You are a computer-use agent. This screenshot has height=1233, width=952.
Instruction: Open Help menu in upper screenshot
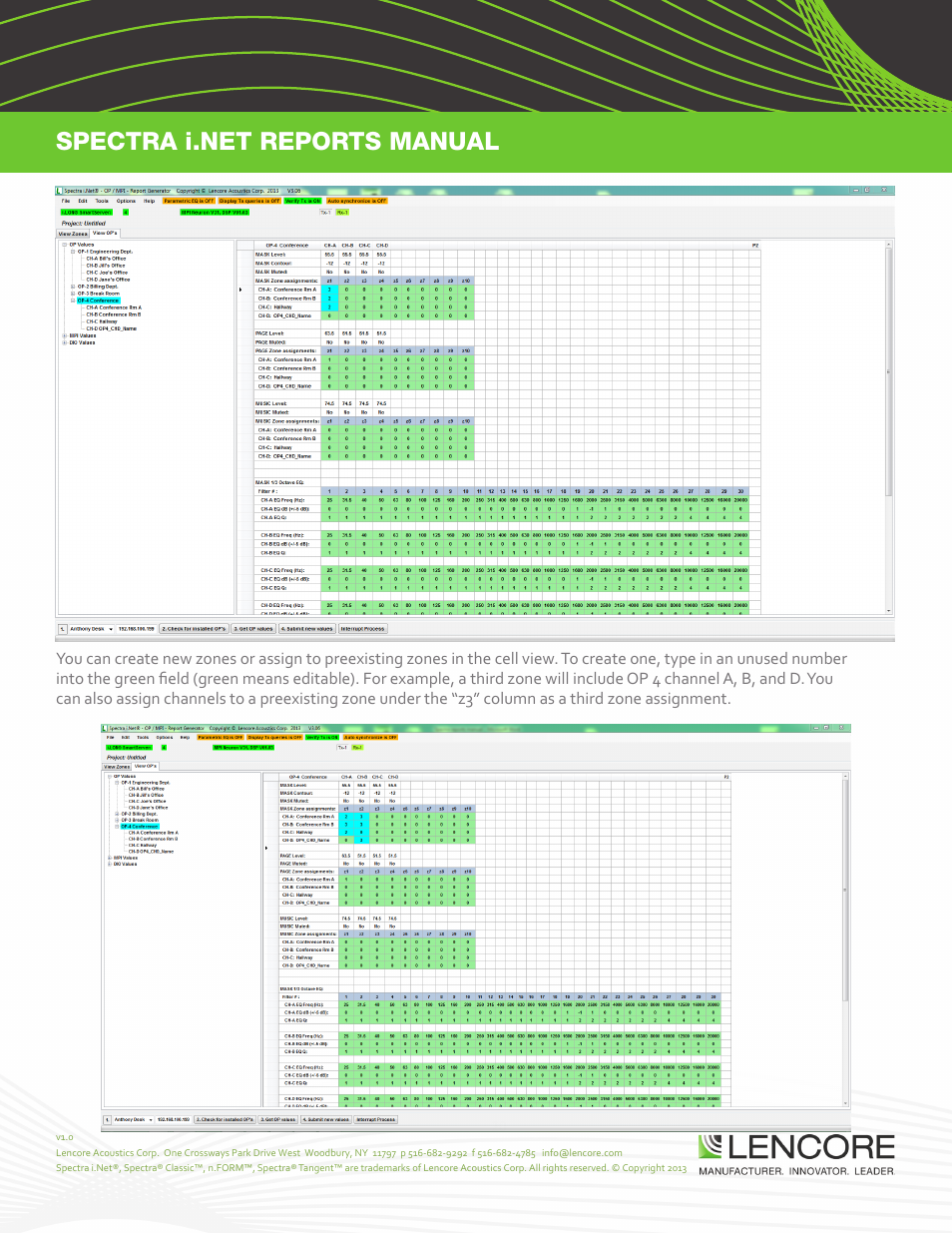(x=149, y=201)
